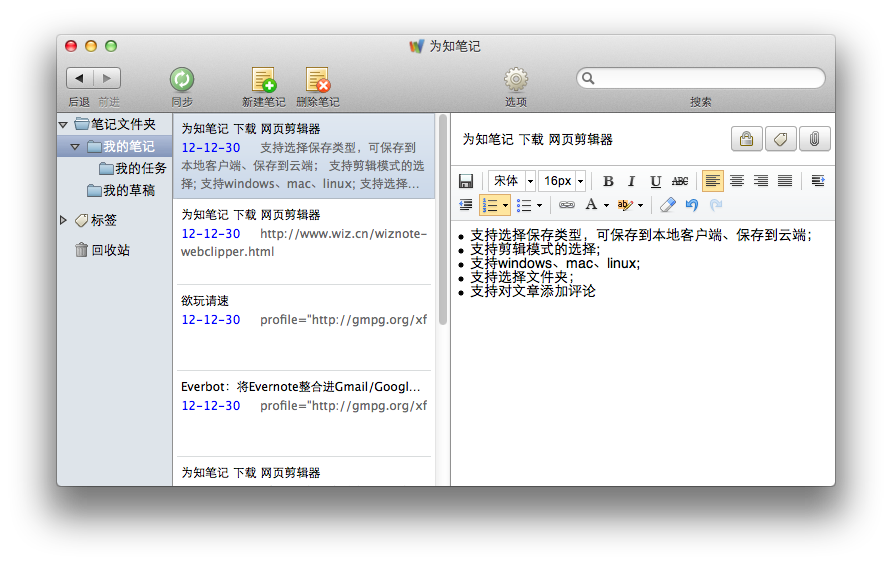Toggle strikethrough ABC formatting
892x565 pixels.
click(x=680, y=181)
